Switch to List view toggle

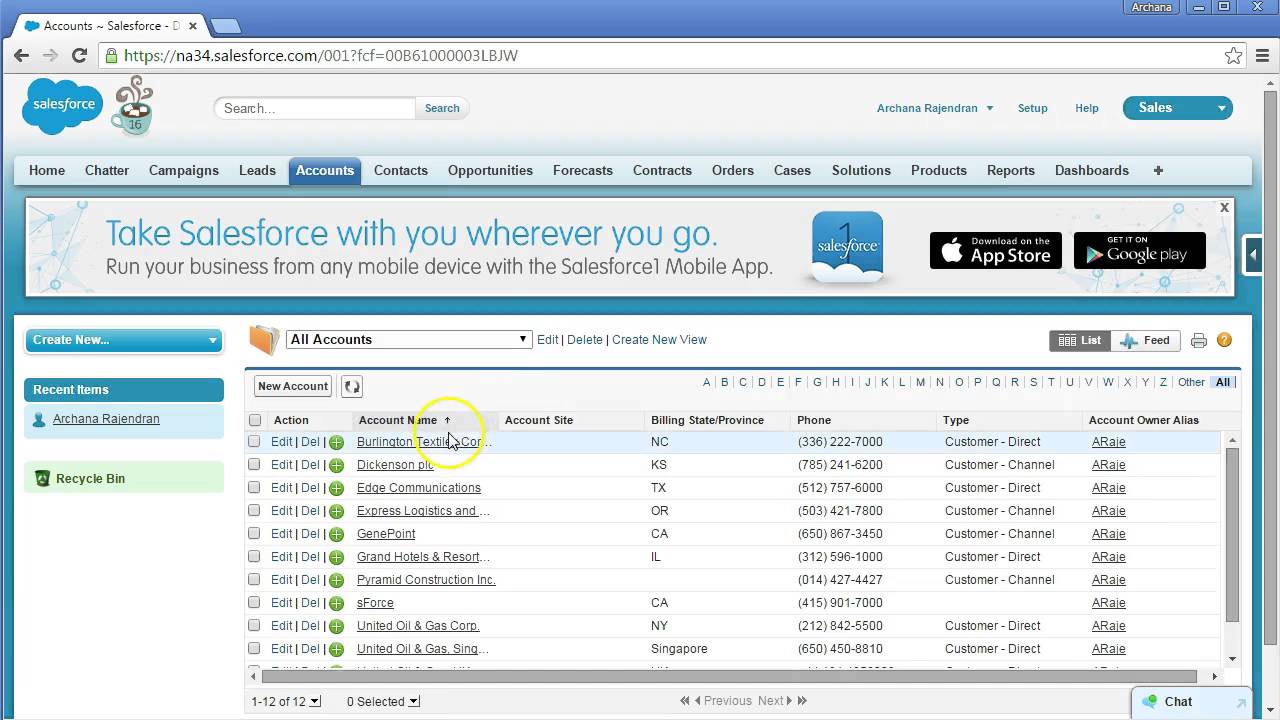click(x=1080, y=341)
